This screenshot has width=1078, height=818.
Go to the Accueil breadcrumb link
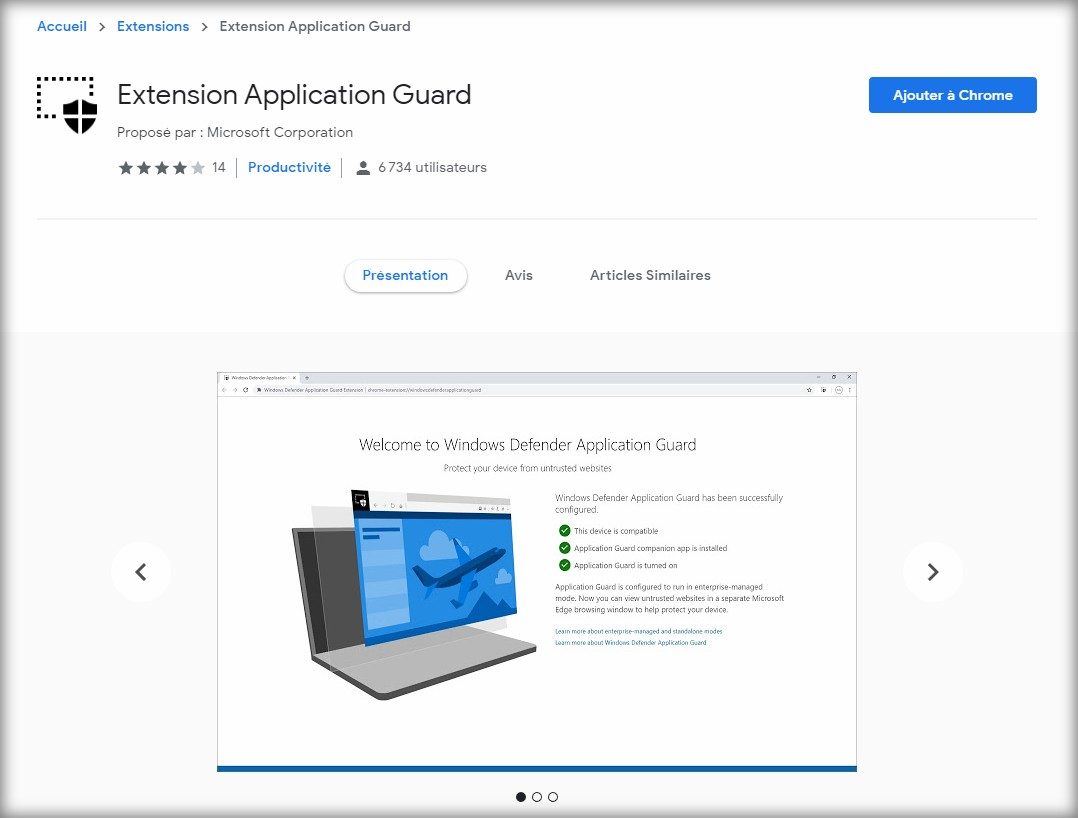click(62, 26)
